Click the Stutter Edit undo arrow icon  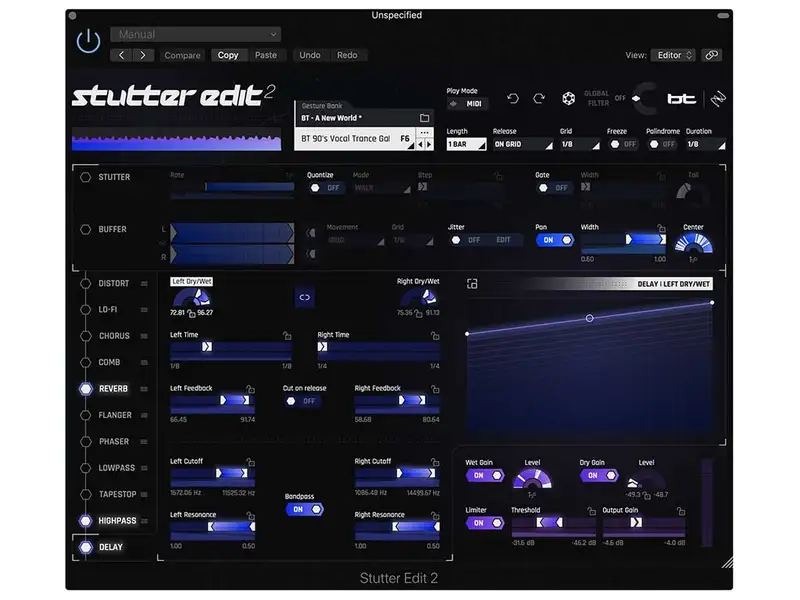tap(513, 98)
